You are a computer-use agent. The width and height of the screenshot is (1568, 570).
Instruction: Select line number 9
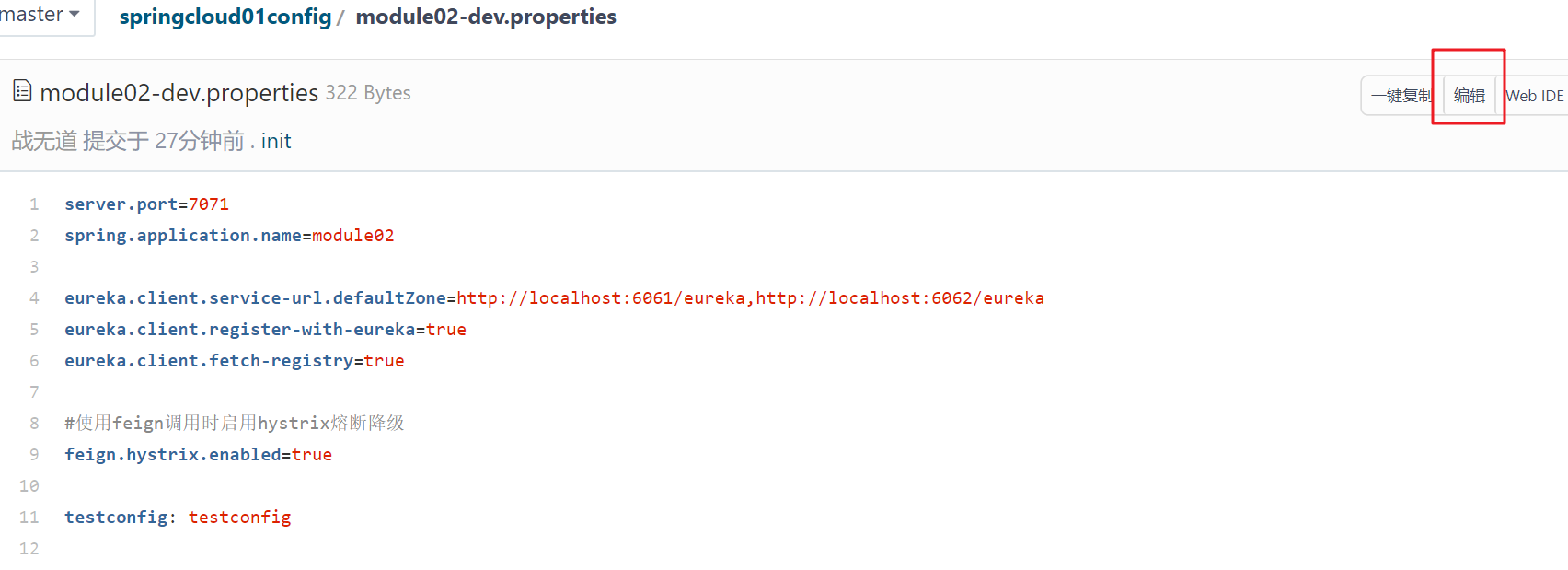pos(34,455)
